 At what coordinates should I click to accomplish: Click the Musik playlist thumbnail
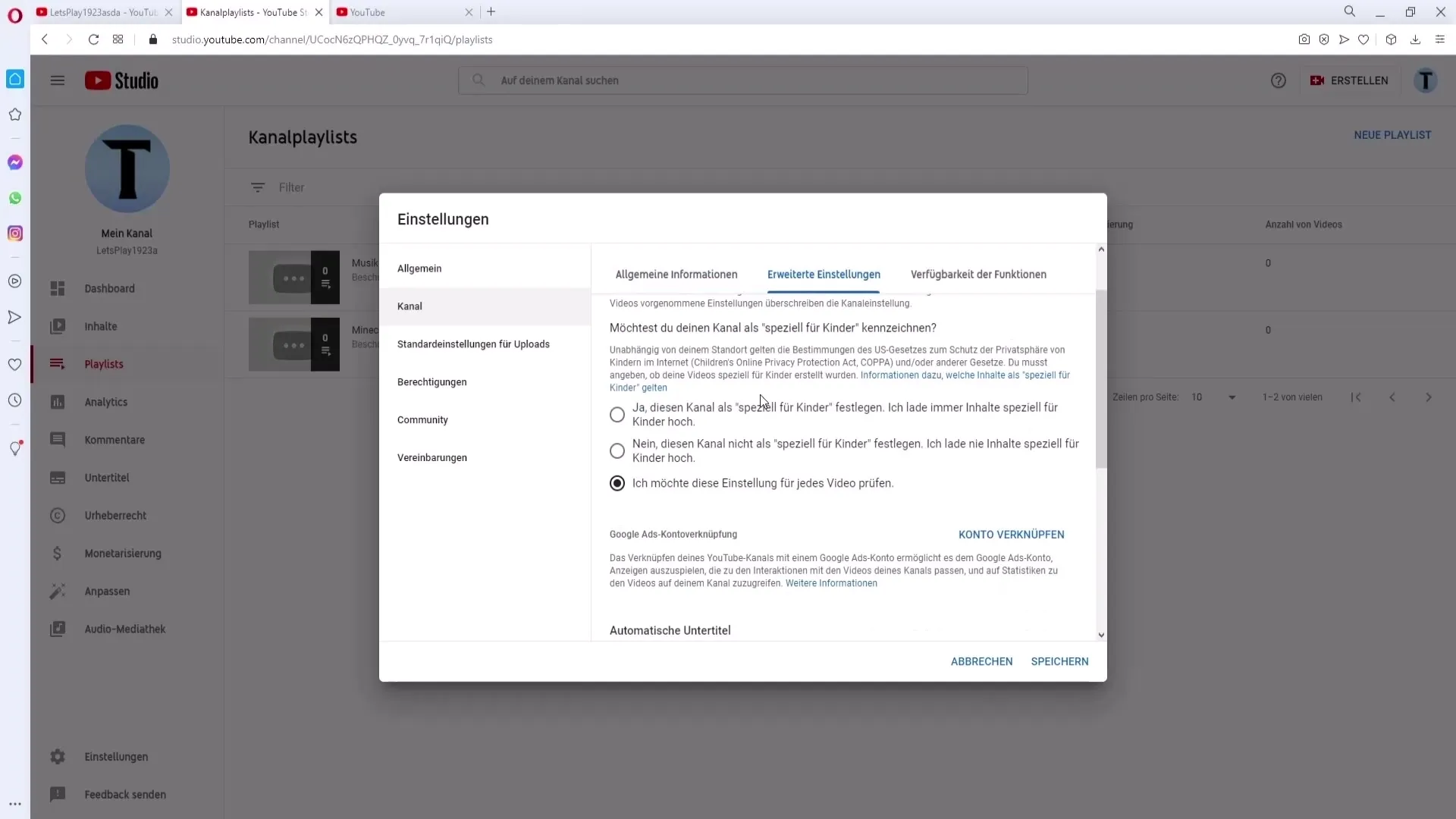[x=294, y=278]
